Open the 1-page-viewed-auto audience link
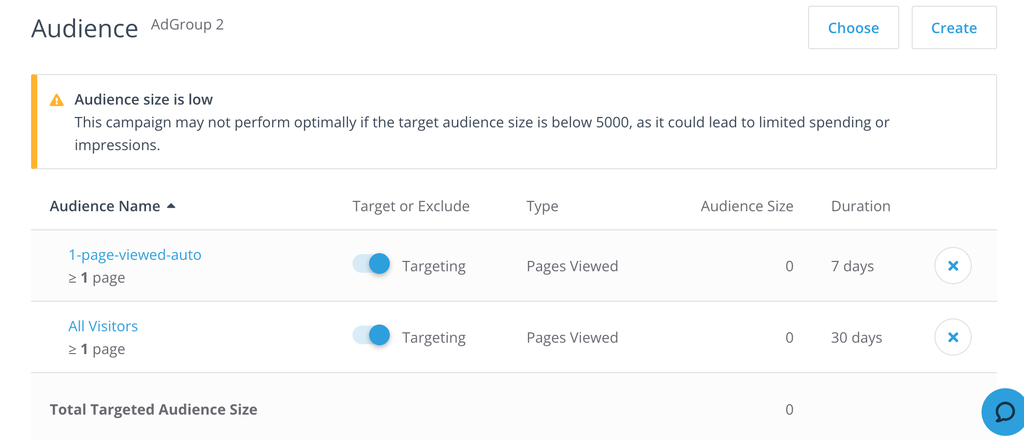The height and width of the screenshot is (440, 1024). [x=135, y=255]
